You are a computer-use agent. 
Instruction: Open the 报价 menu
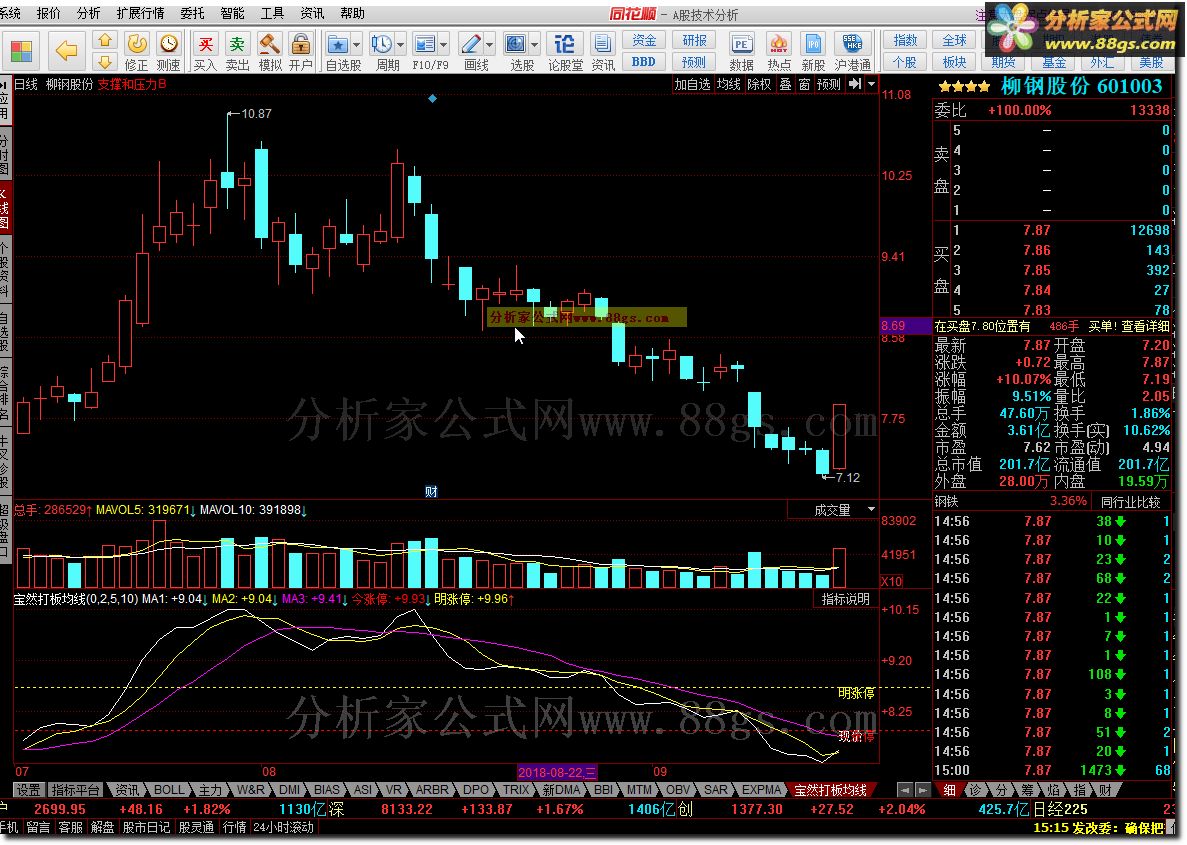[48, 13]
